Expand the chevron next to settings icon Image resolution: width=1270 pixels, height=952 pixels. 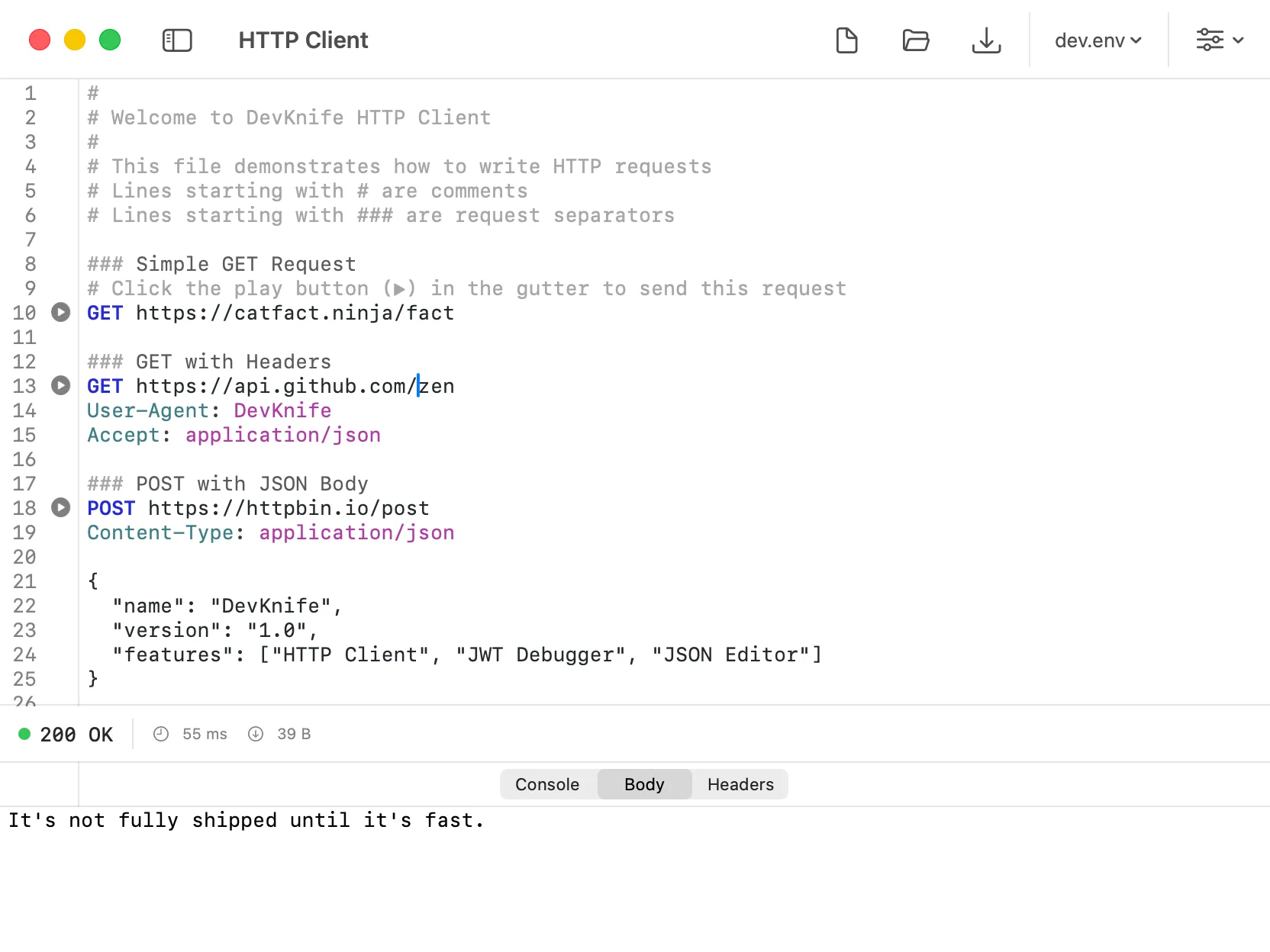point(1239,40)
